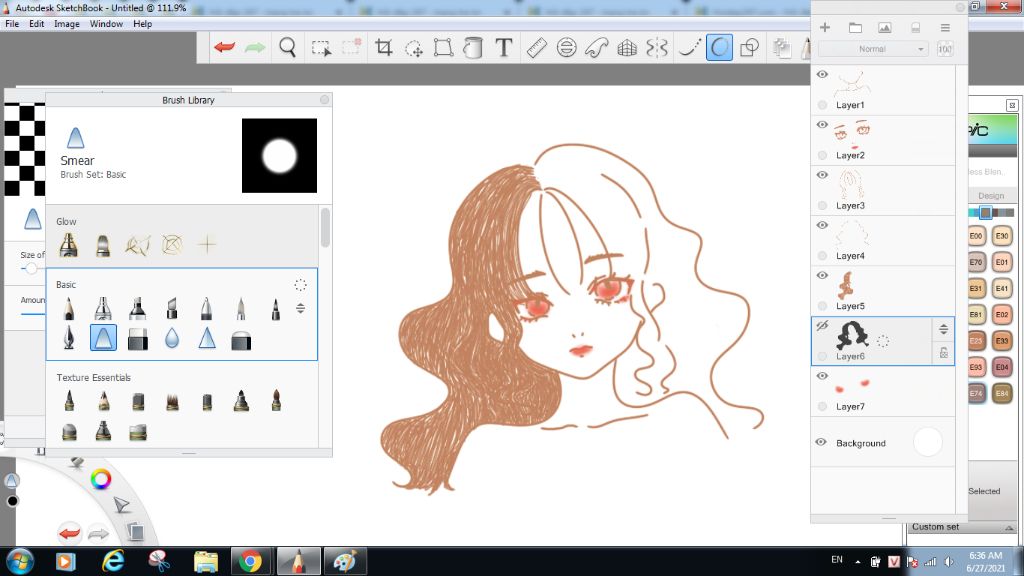Select the Flood Fill bucket tool

(x=473, y=47)
